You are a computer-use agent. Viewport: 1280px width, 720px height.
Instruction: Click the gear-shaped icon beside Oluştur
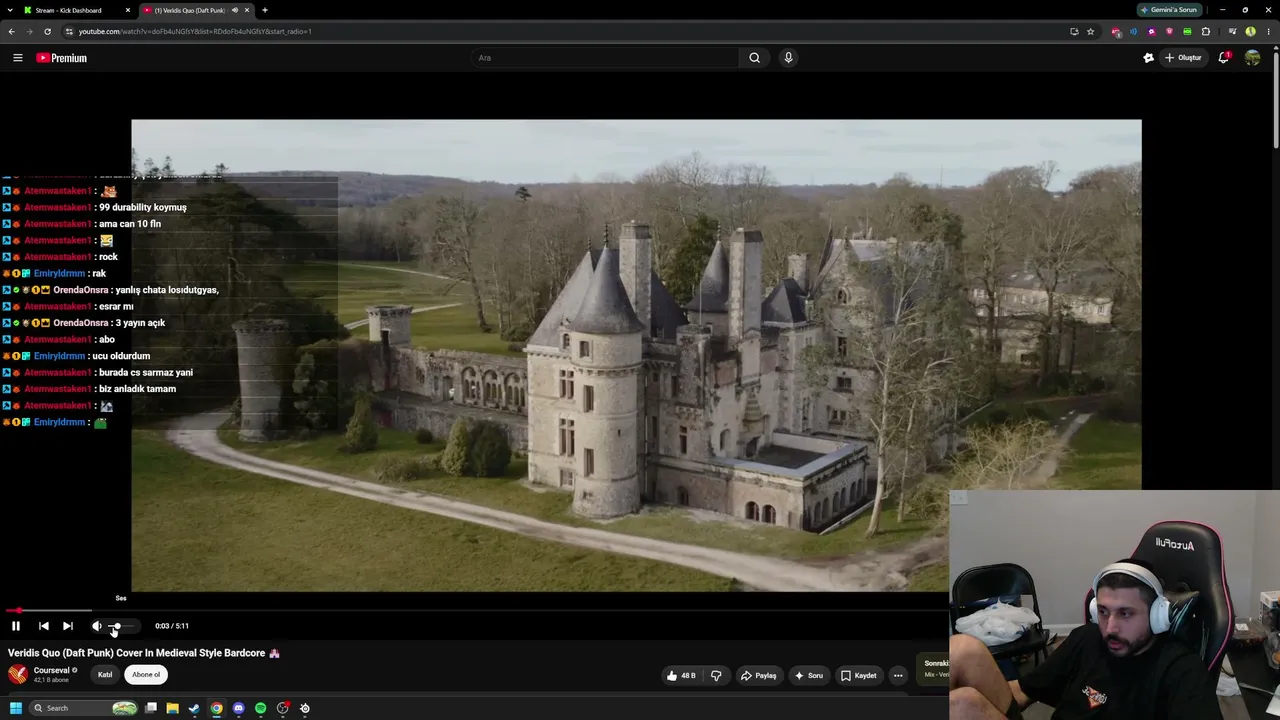[x=1149, y=58]
